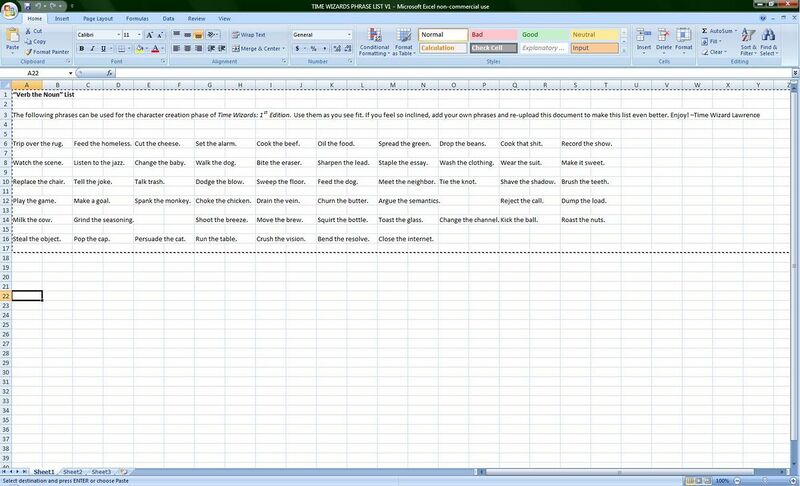Click the Insert cells icon
The image size is (800, 486).
click(x=643, y=35)
